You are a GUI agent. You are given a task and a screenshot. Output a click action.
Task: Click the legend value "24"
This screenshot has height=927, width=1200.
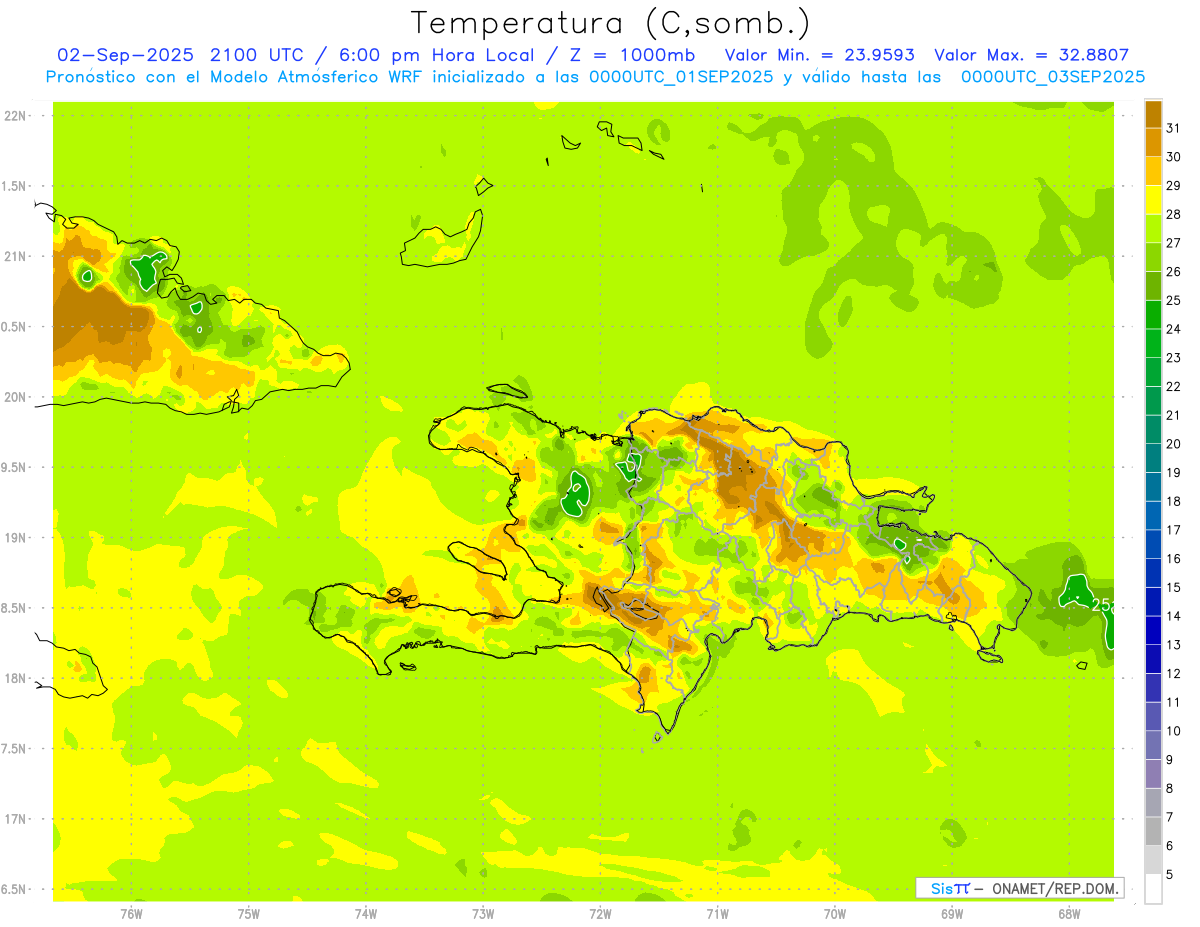click(1173, 329)
